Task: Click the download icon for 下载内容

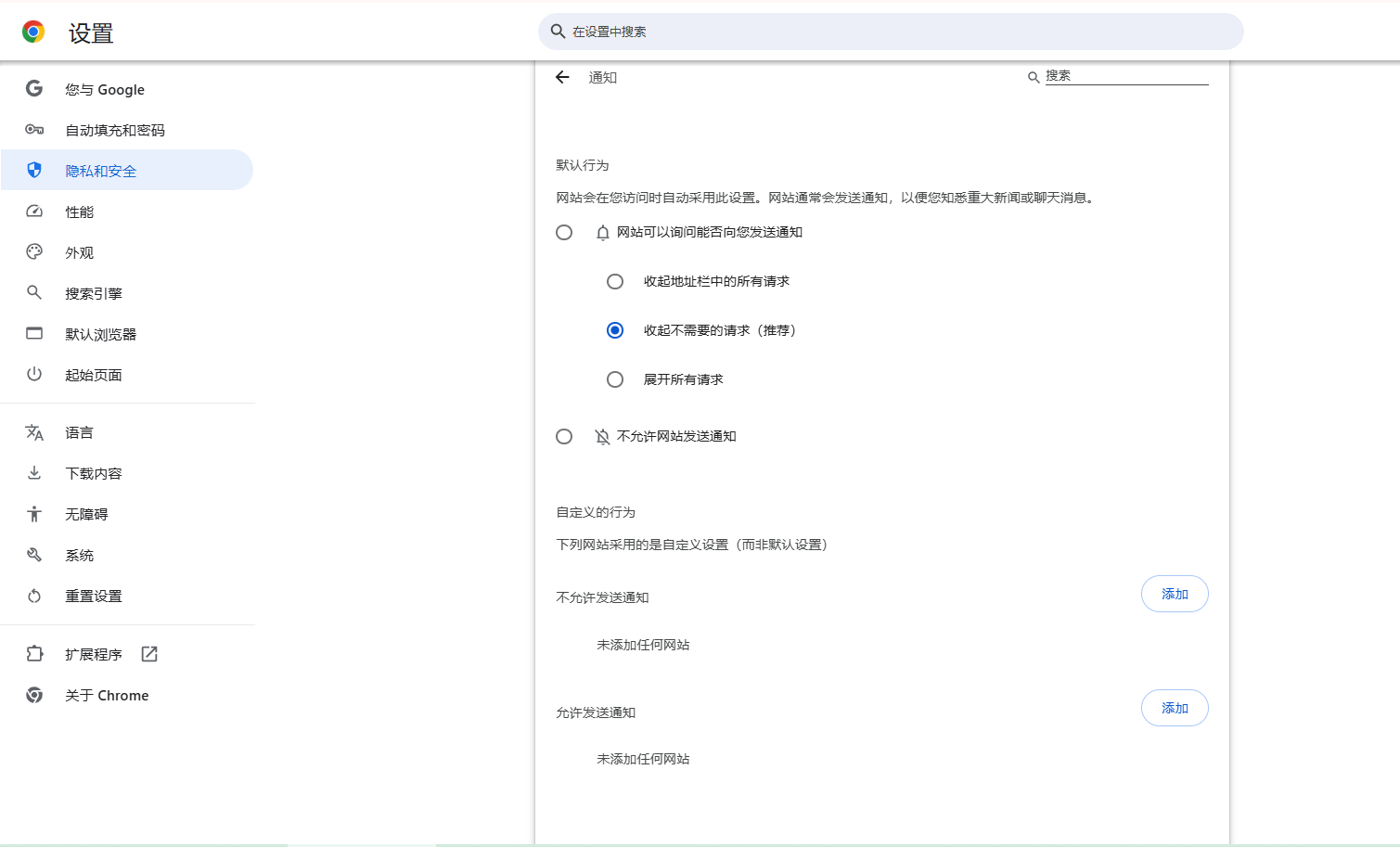Action: [34, 473]
